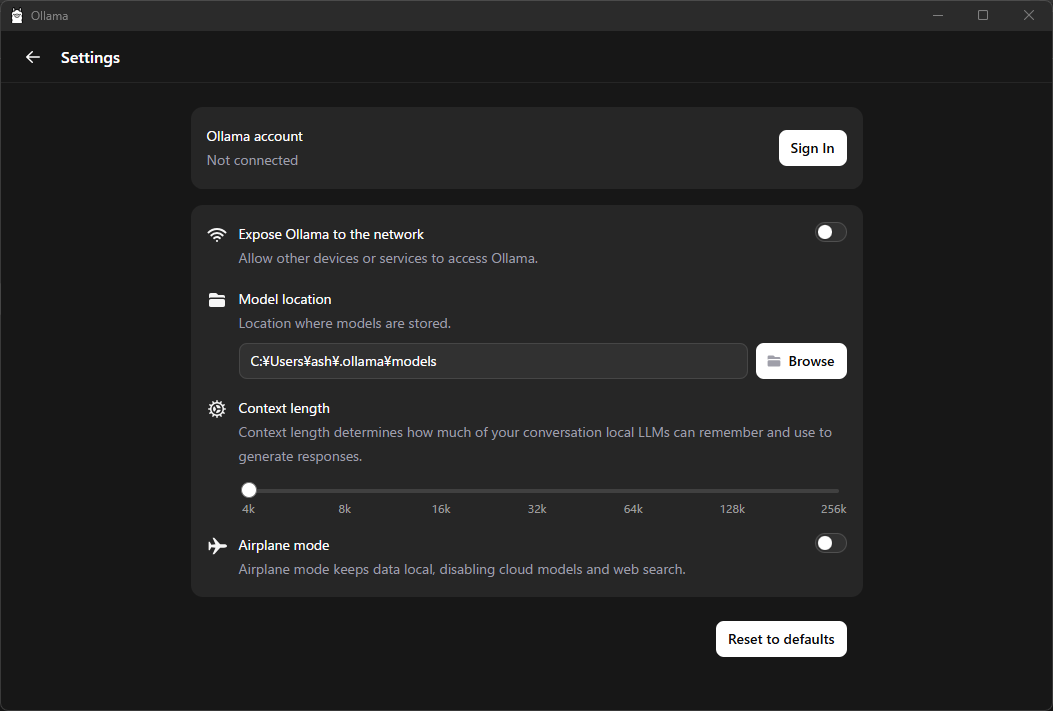The height and width of the screenshot is (711, 1053).
Task: Click the back arrow next to Settings
Action: click(x=33, y=57)
